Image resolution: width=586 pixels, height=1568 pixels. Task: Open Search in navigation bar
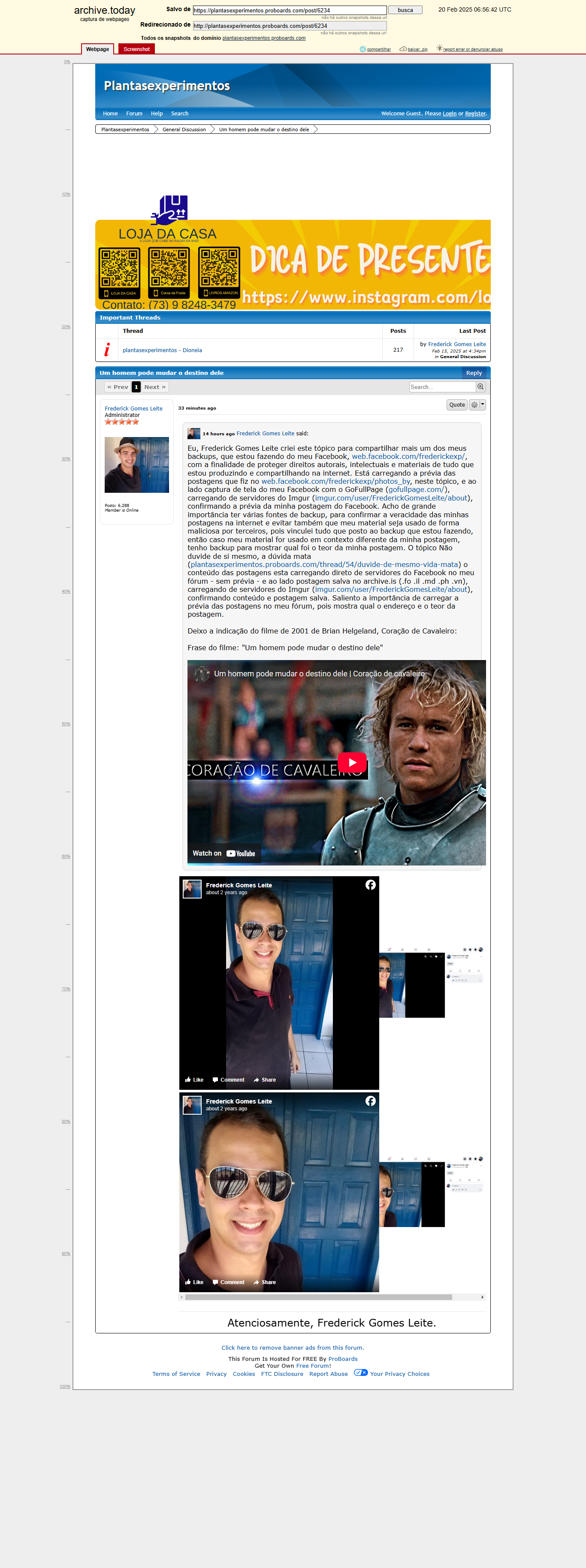coord(180,114)
